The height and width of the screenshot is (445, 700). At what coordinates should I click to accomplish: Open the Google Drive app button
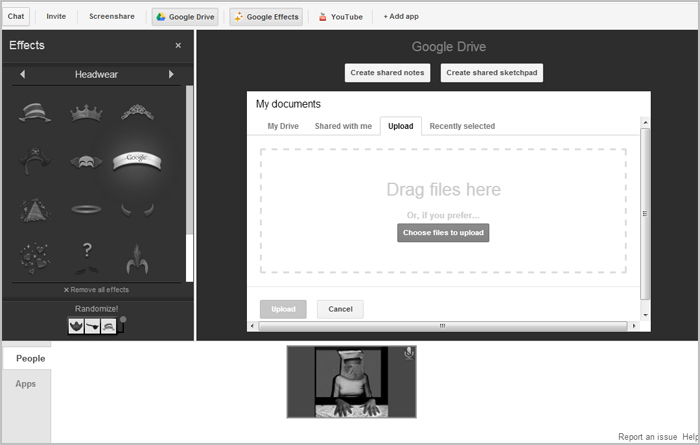185,17
